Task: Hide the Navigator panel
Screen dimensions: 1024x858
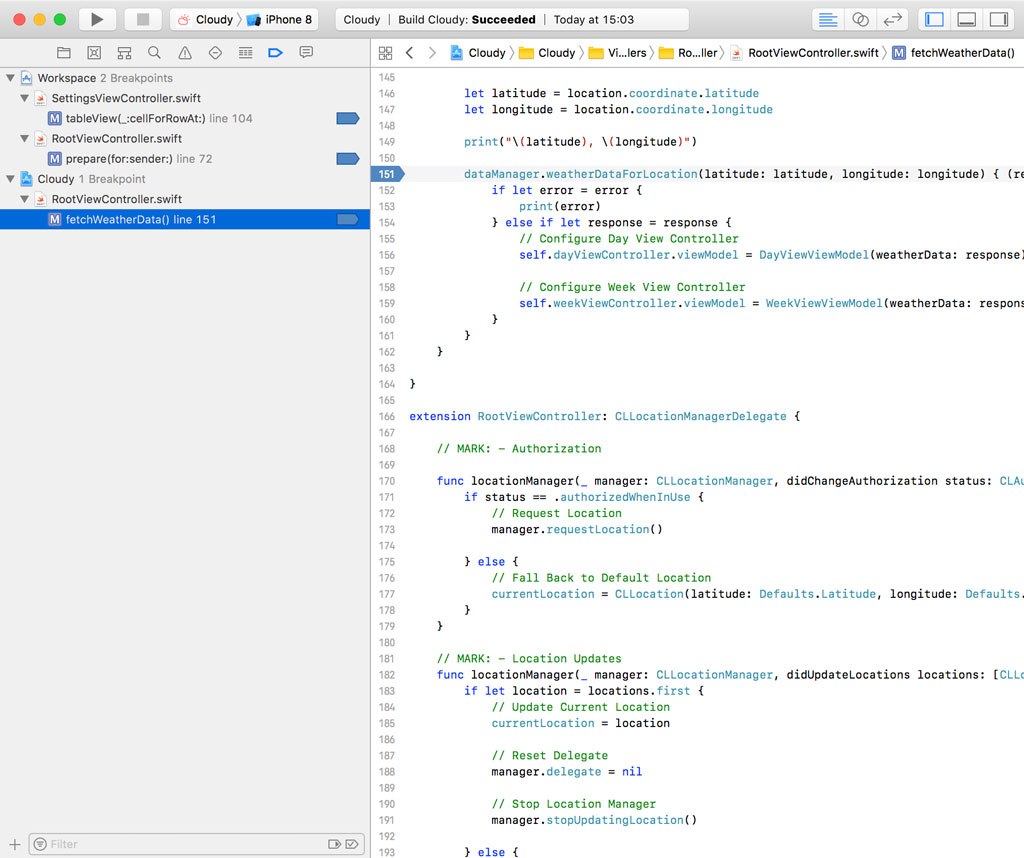Action: coord(934,19)
